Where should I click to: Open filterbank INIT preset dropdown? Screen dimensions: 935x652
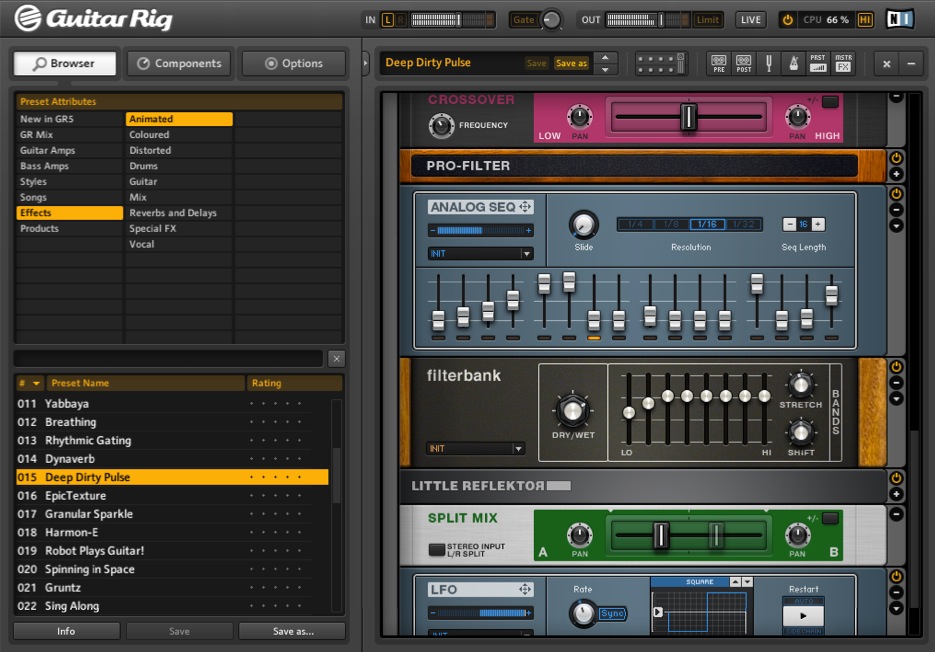pos(476,449)
